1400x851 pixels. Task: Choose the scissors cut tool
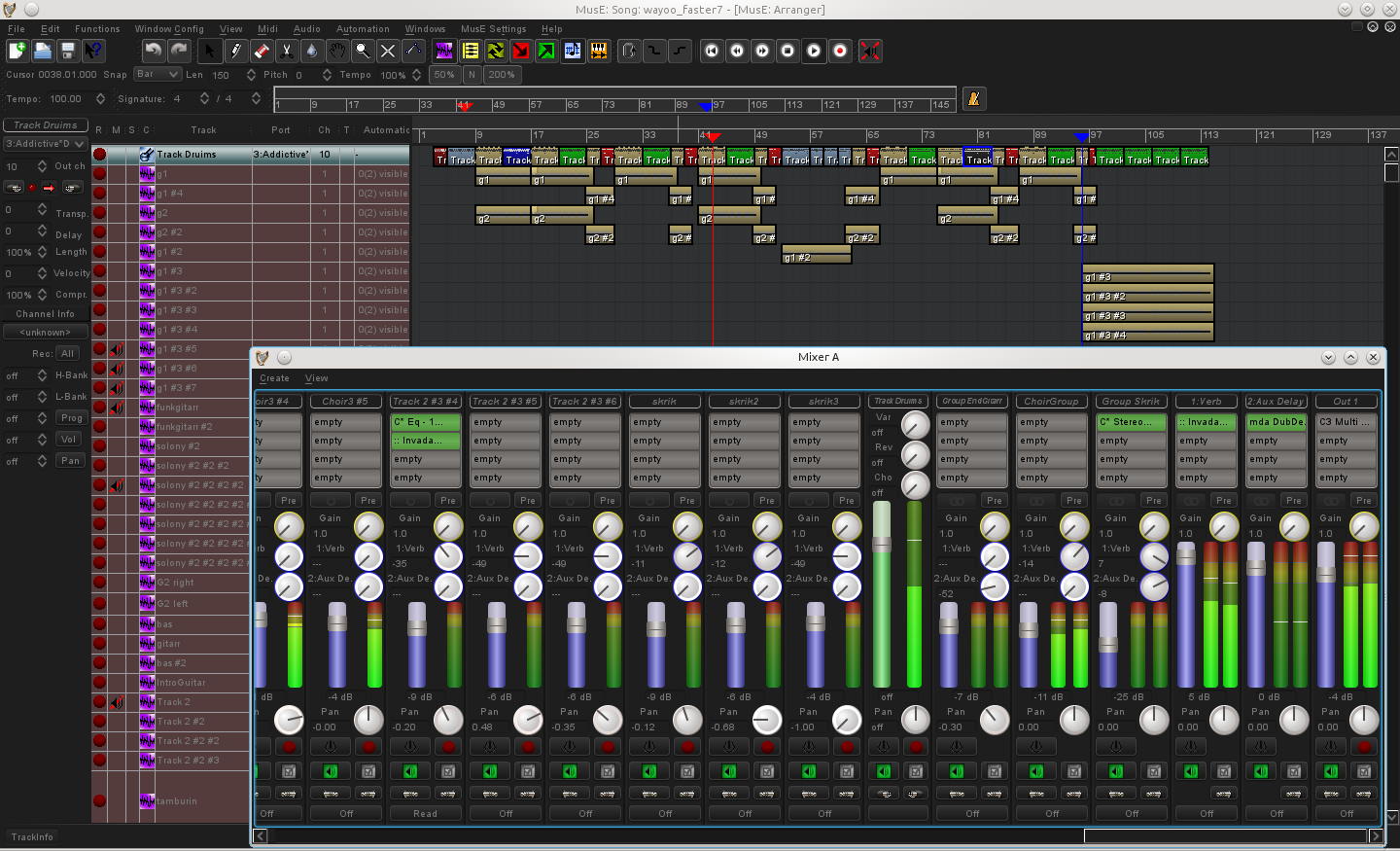(286, 51)
